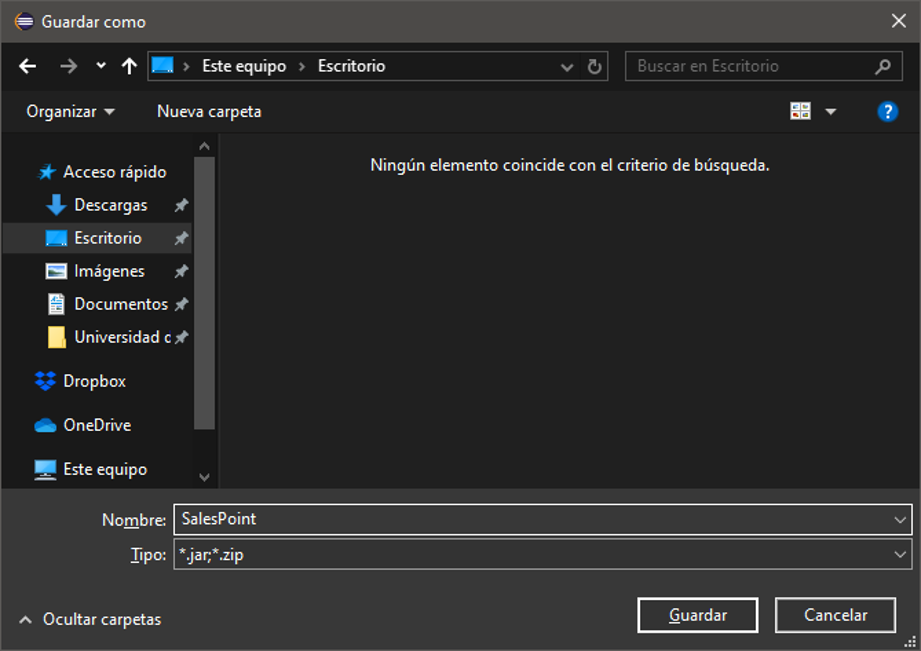This screenshot has height=651, width=921.
Task: Click the pin icon next to Escritorio
Action: [x=181, y=238]
